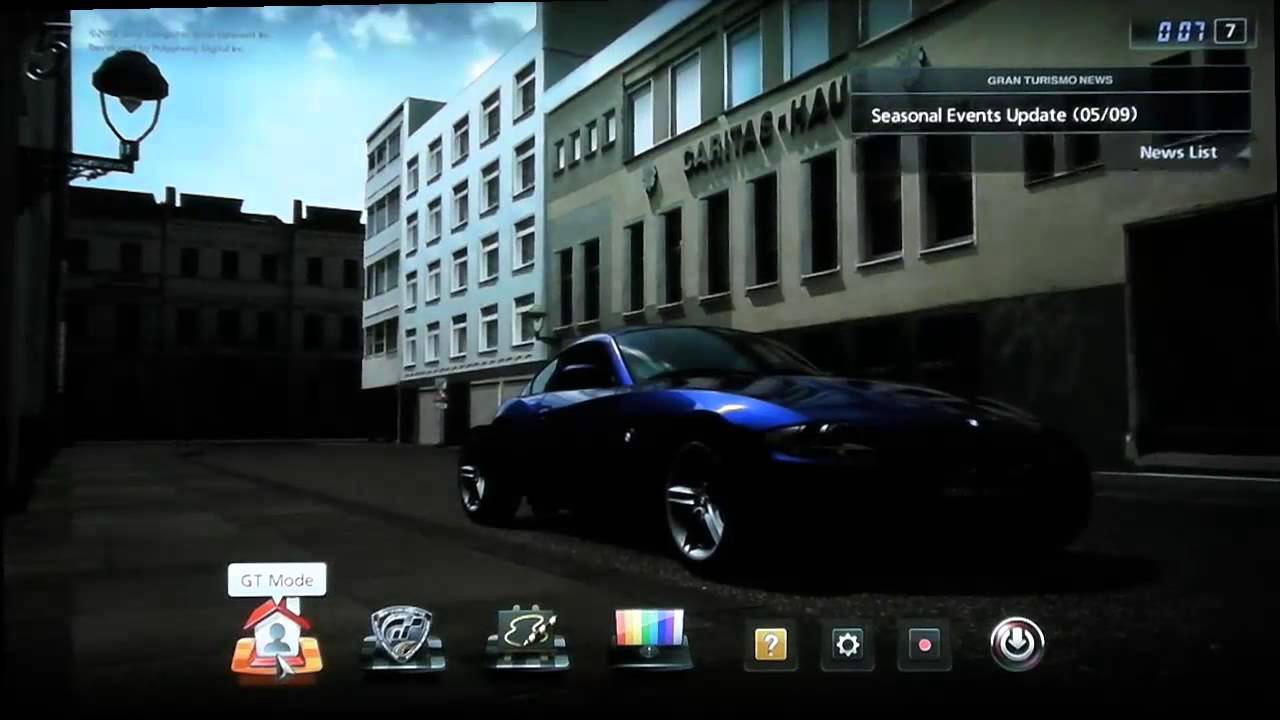Open Seasonal Events Update (05/09) headline

1004,115
